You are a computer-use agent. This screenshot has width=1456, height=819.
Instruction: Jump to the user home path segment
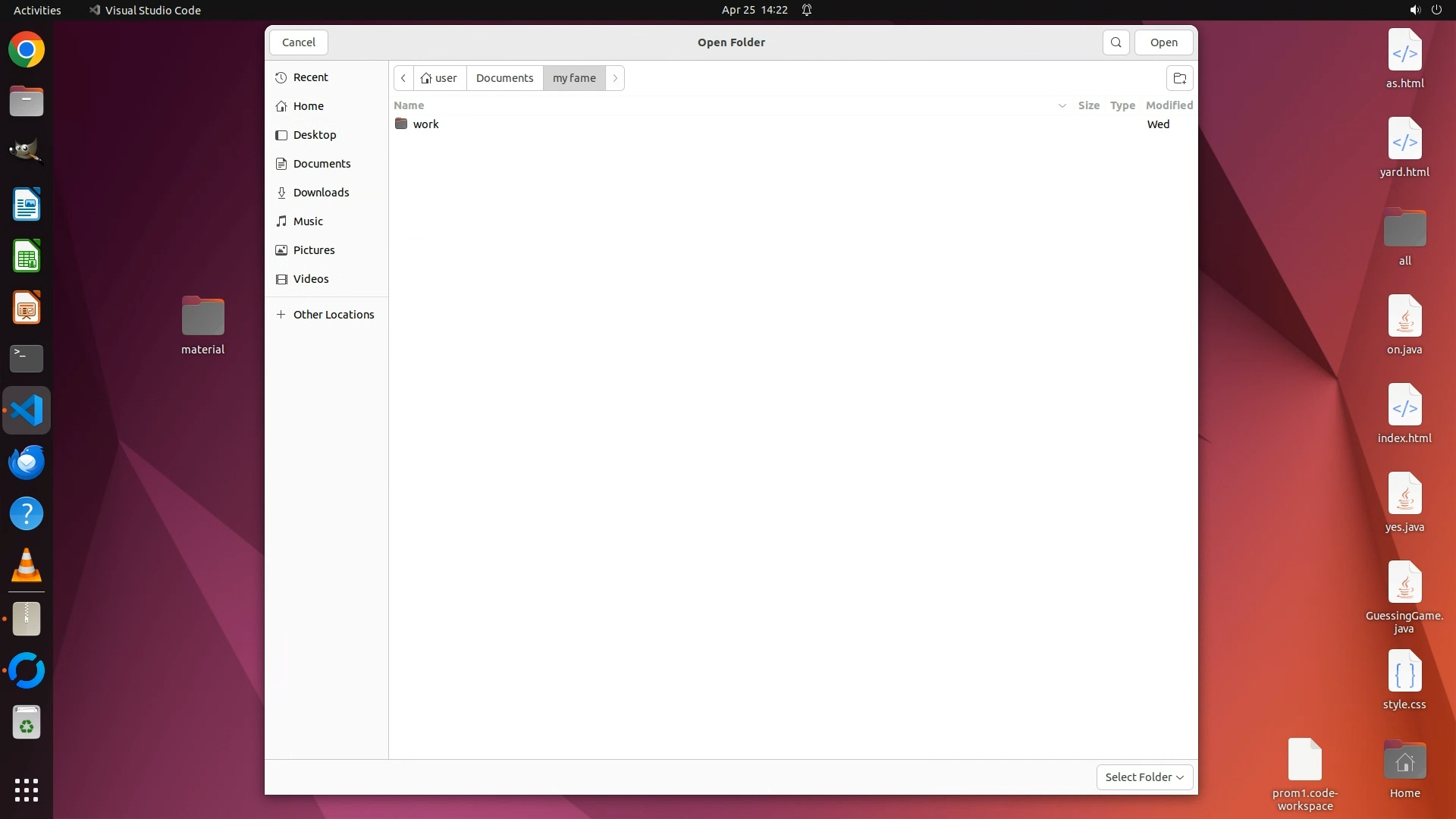439,78
